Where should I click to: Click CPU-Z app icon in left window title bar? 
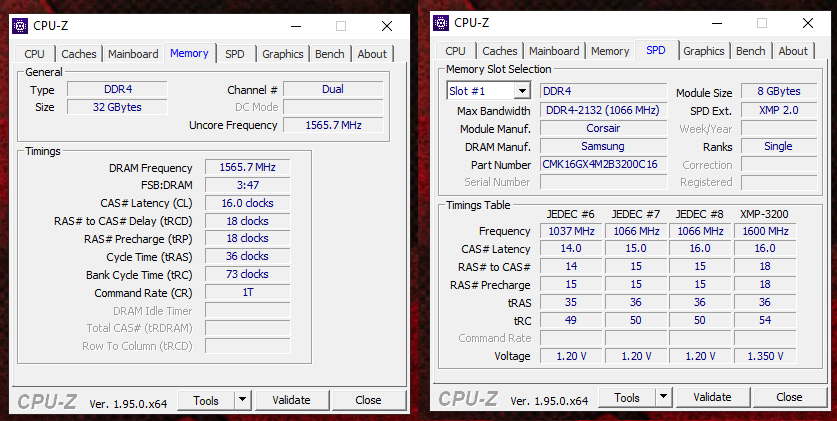20,26
